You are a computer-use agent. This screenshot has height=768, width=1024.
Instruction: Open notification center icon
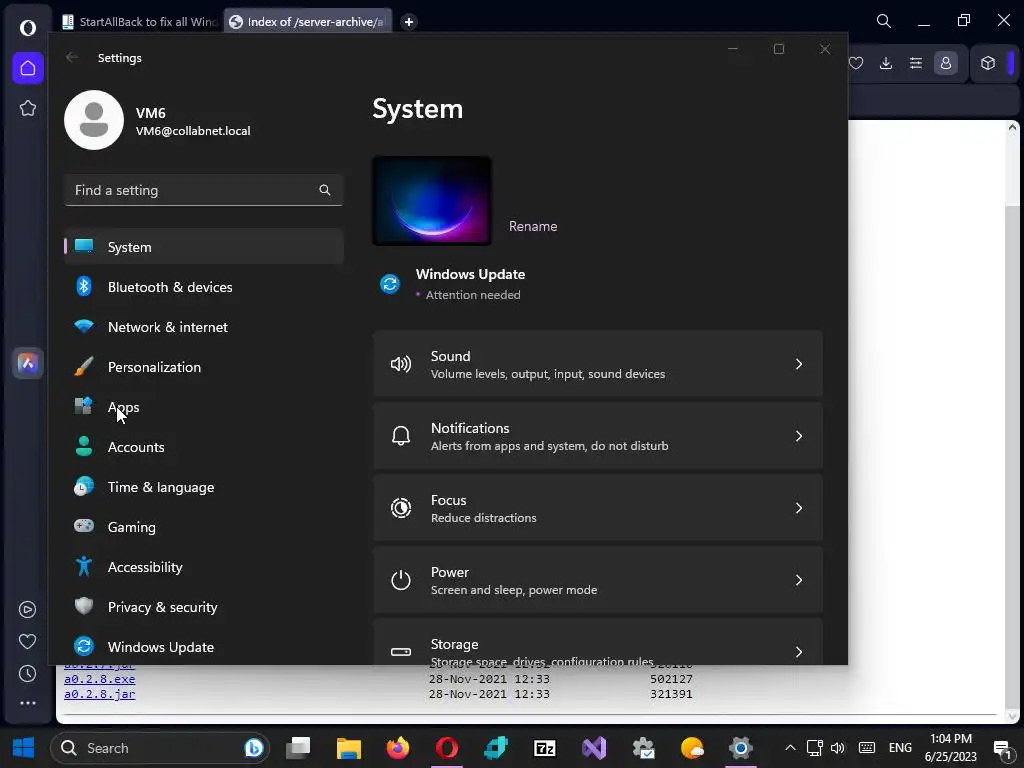pos(1002,748)
